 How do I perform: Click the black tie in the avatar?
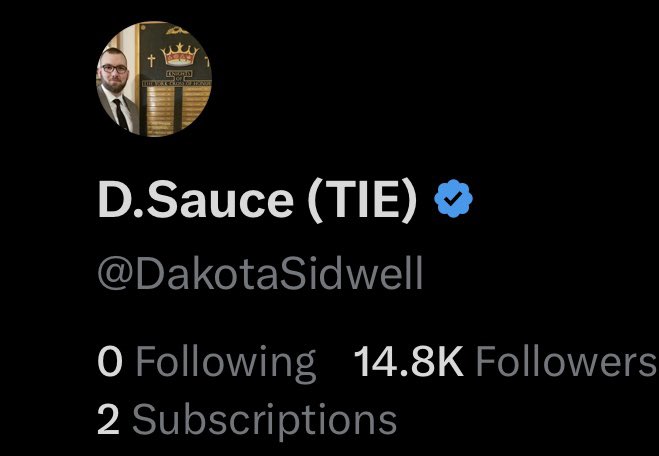point(121,113)
